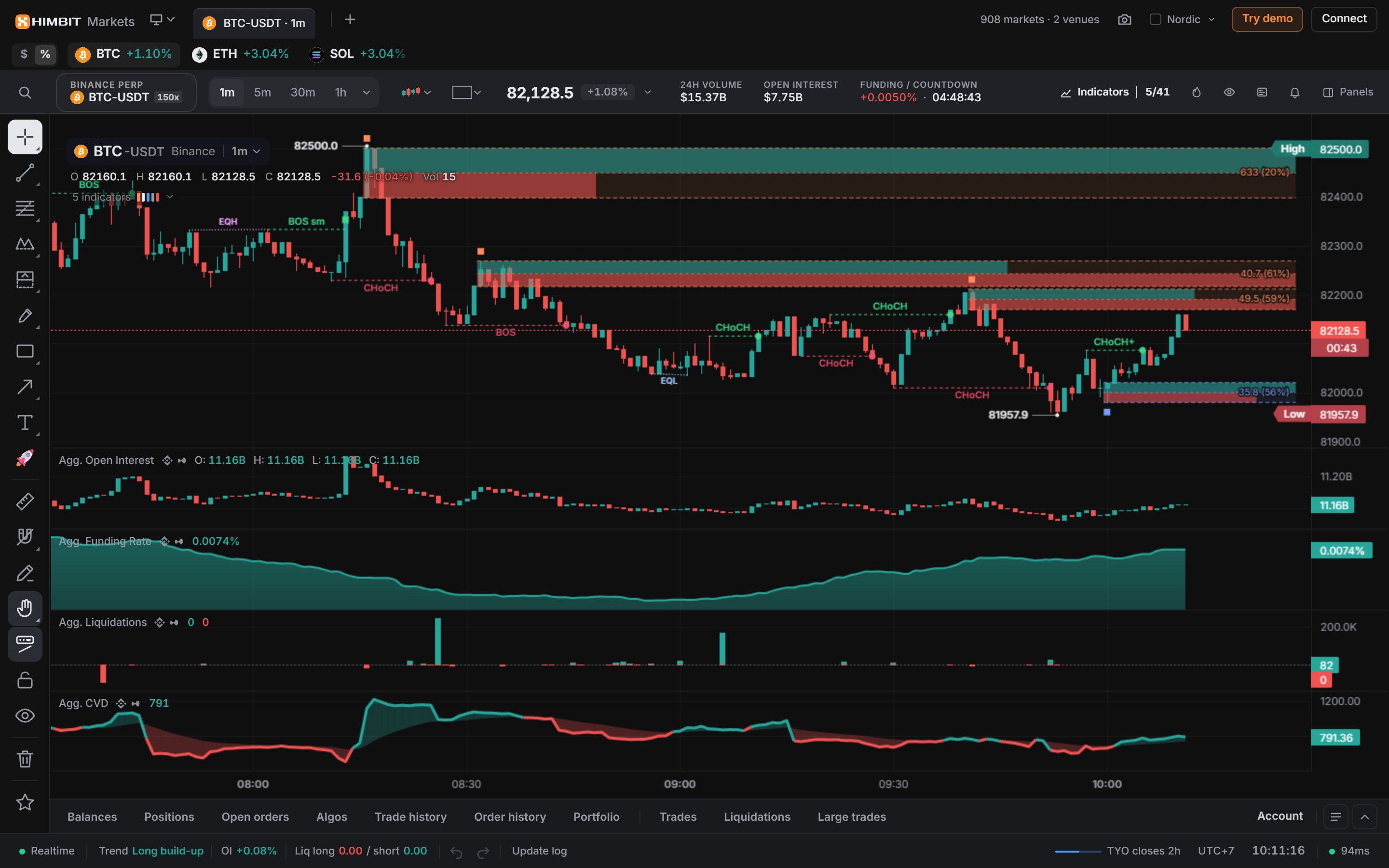Expand the bottom panel with up chevron
The image size is (1389, 868).
(1365, 816)
